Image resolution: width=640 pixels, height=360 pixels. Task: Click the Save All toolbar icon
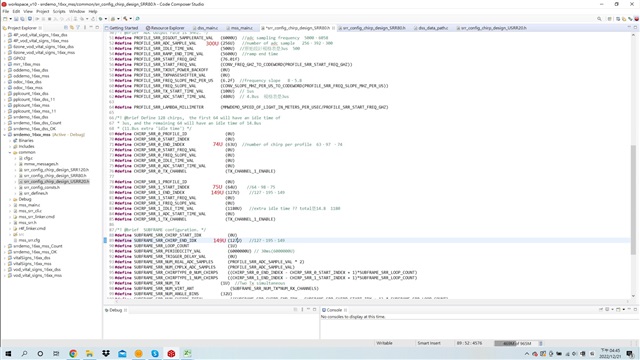coord(22,19)
